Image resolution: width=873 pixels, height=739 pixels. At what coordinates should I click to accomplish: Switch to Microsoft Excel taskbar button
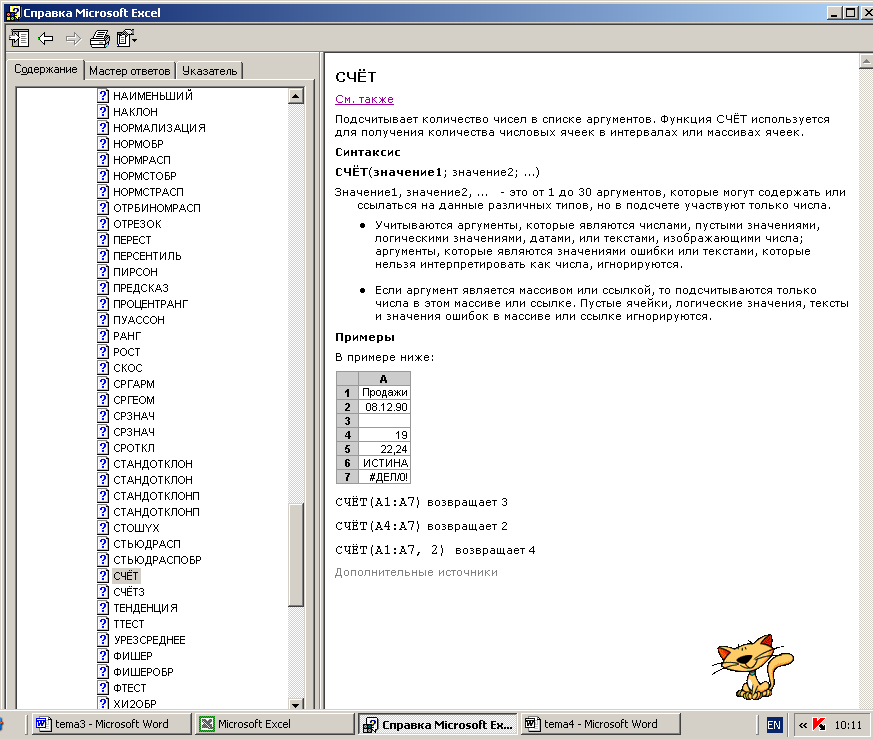275,724
